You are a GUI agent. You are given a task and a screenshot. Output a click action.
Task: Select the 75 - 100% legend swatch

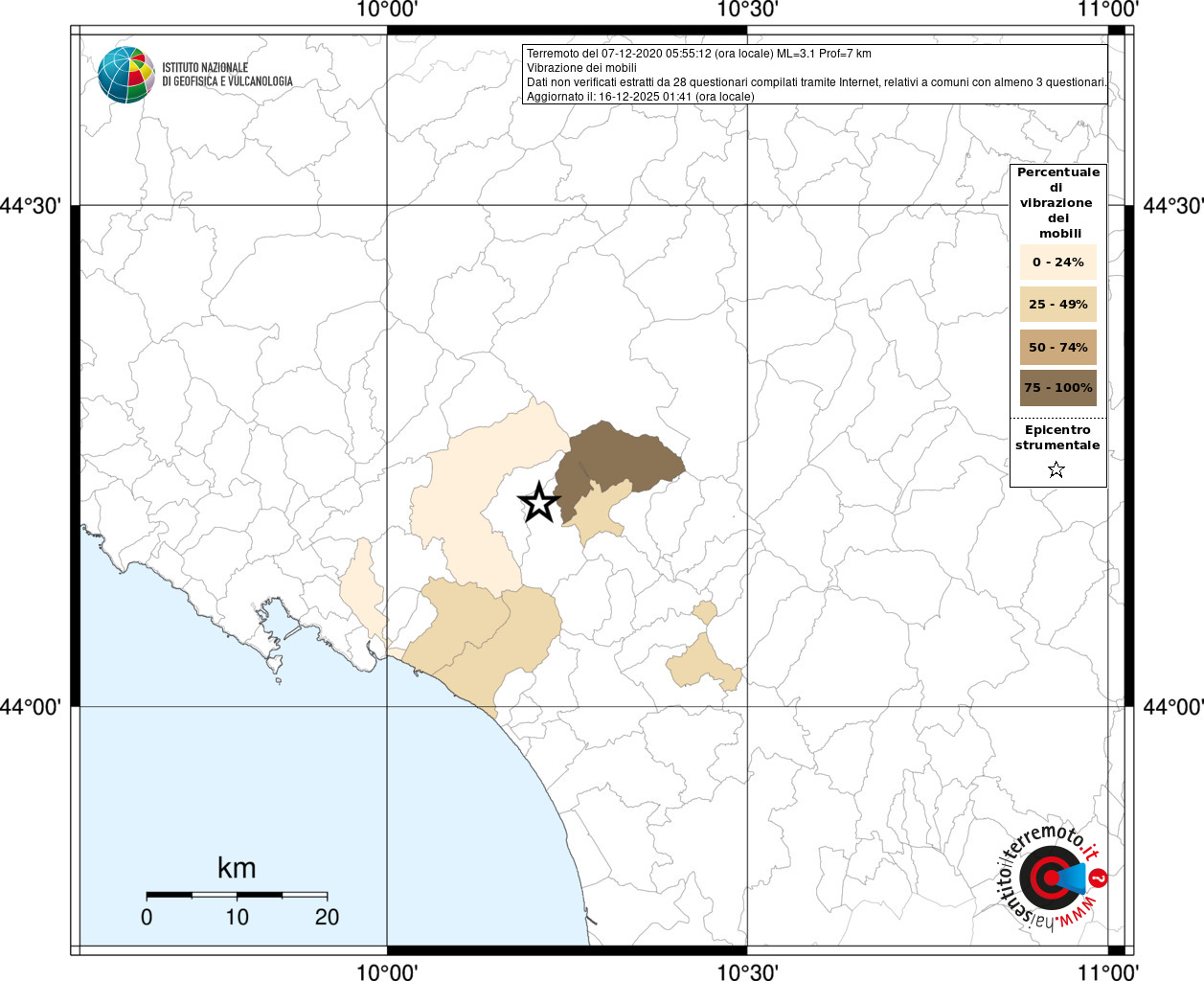[x=1057, y=388]
